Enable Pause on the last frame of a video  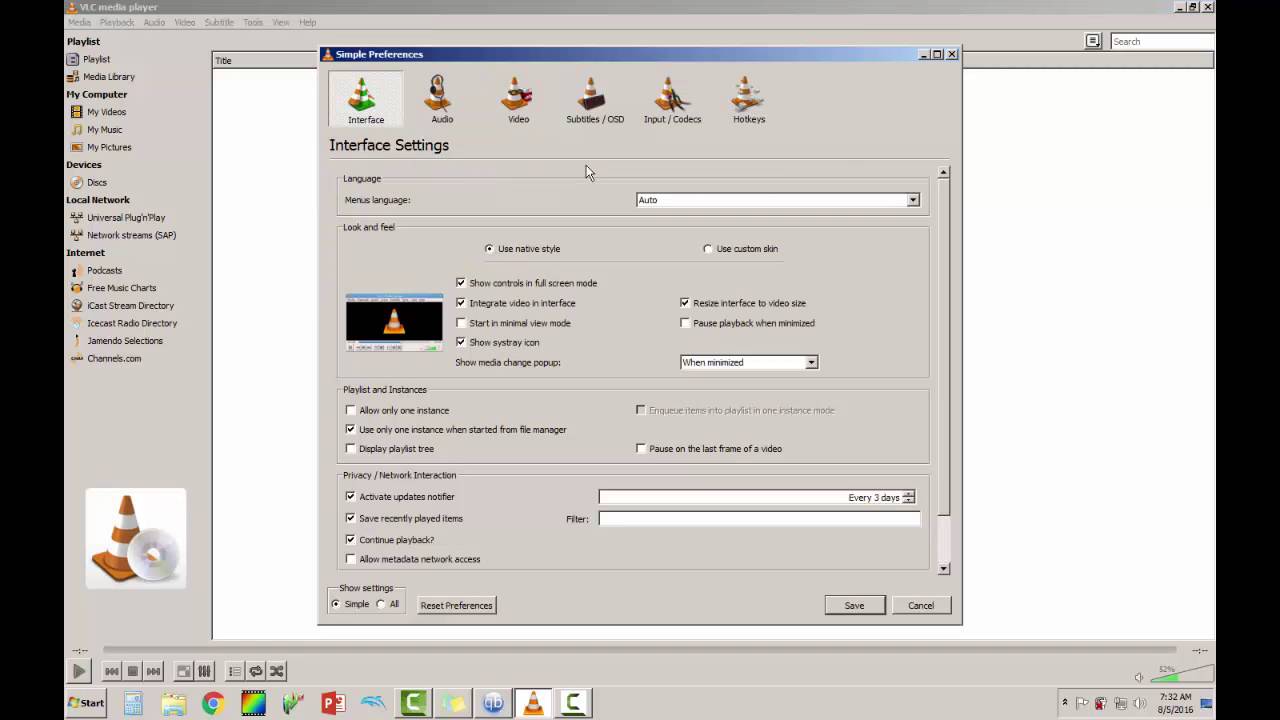641,449
